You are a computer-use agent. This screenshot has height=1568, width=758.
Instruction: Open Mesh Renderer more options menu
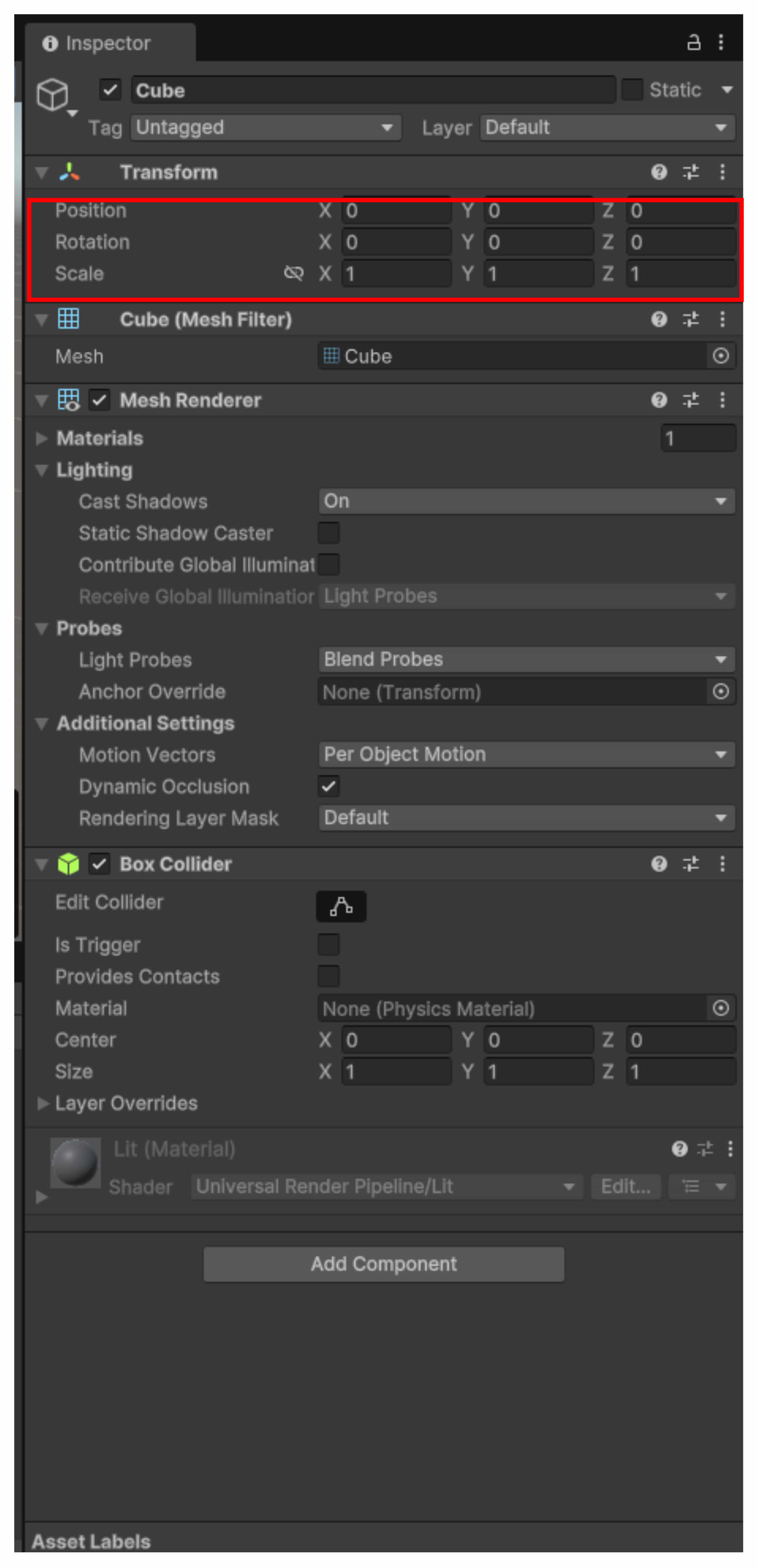pyautogui.click(x=722, y=400)
